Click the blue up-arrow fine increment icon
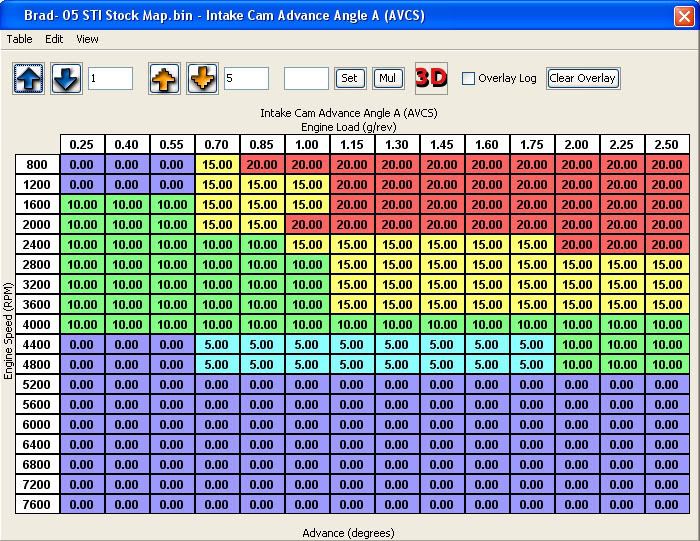 click(29, 79)
